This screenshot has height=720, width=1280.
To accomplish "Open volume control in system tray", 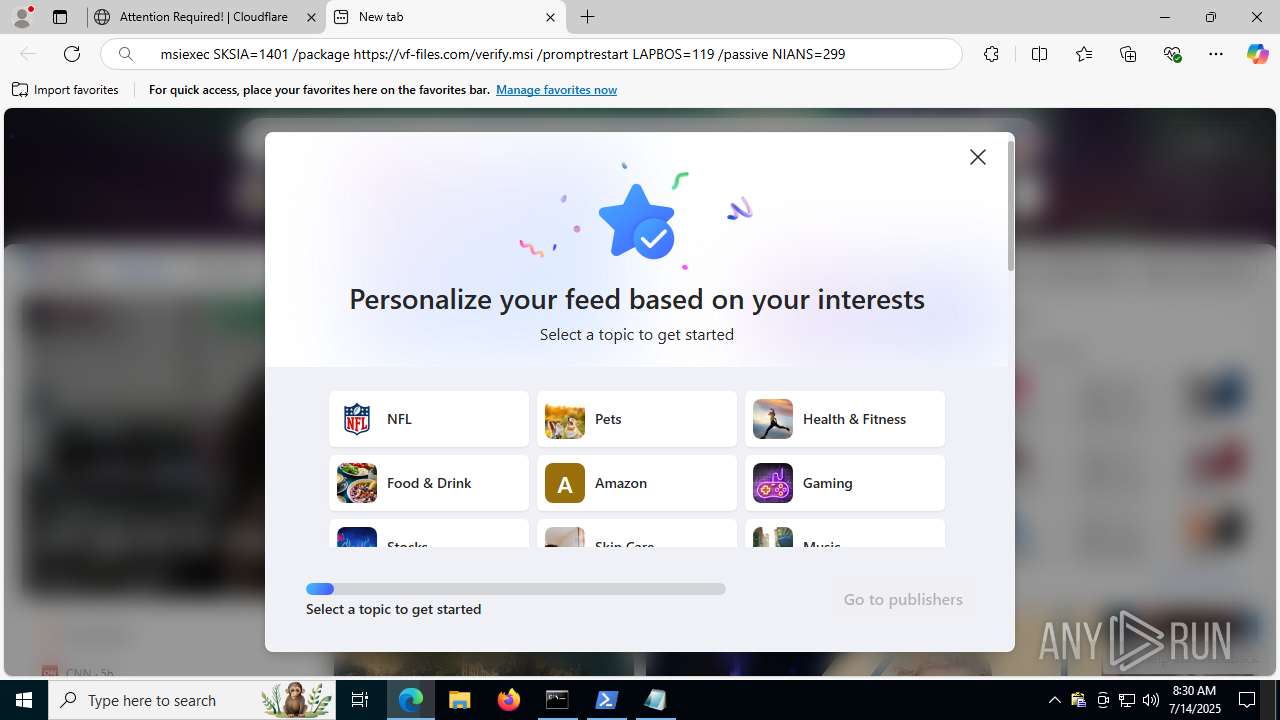I will click(x=1150, y=700).
